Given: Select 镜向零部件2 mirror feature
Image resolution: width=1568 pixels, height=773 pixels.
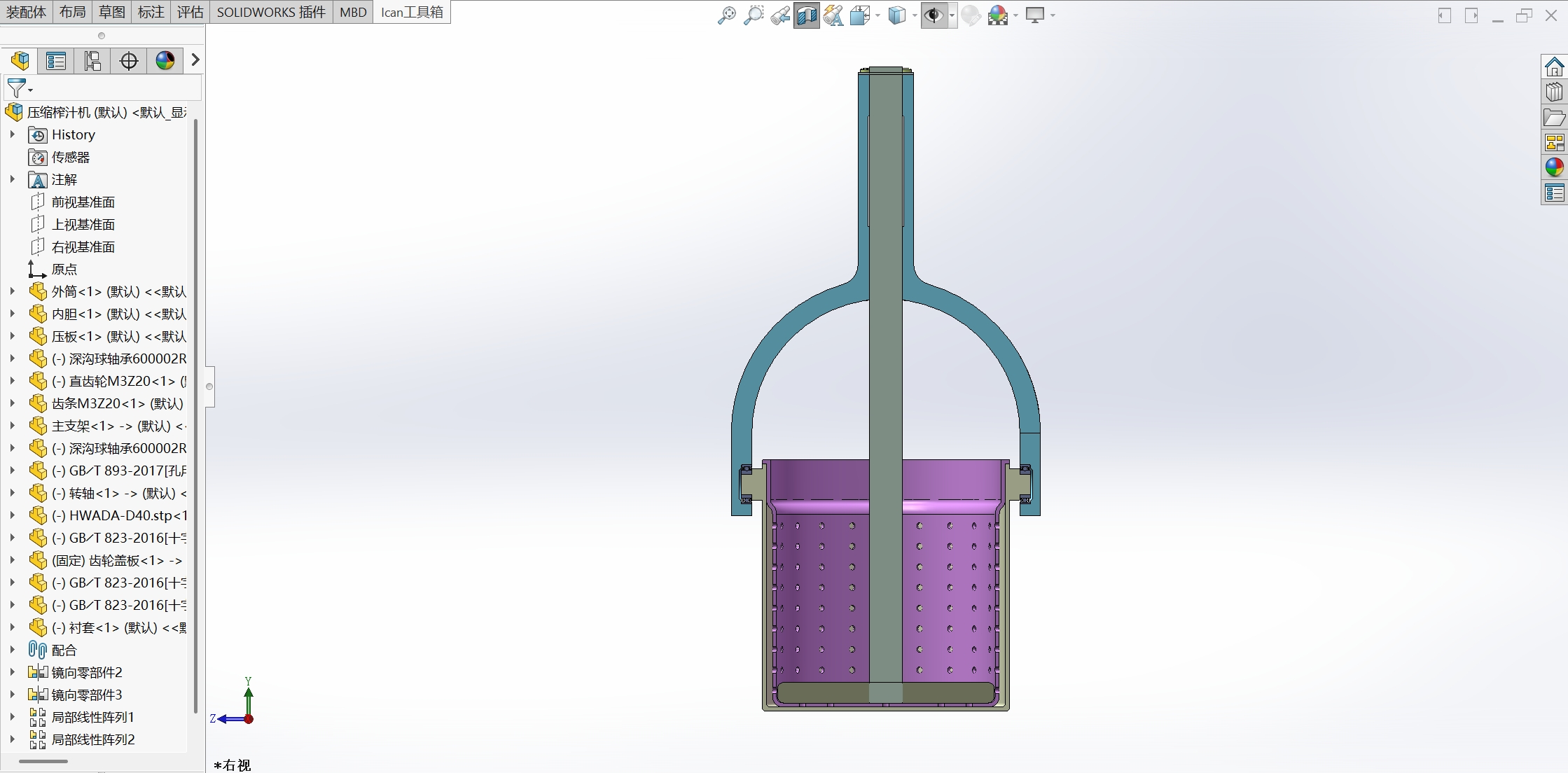Looking at the screenshot, I should coord(76,672).
